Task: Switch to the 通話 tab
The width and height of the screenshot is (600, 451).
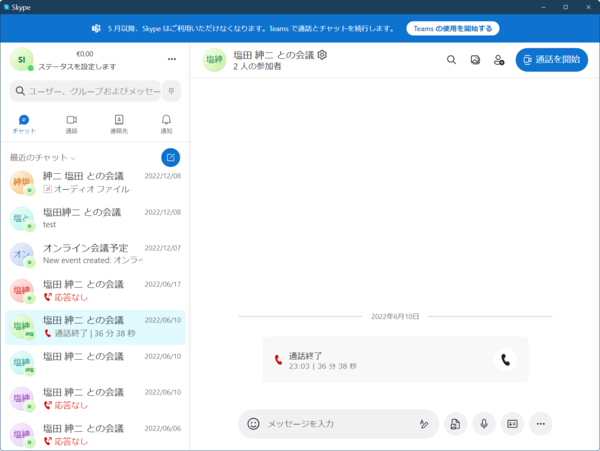Action: point(71,124)
